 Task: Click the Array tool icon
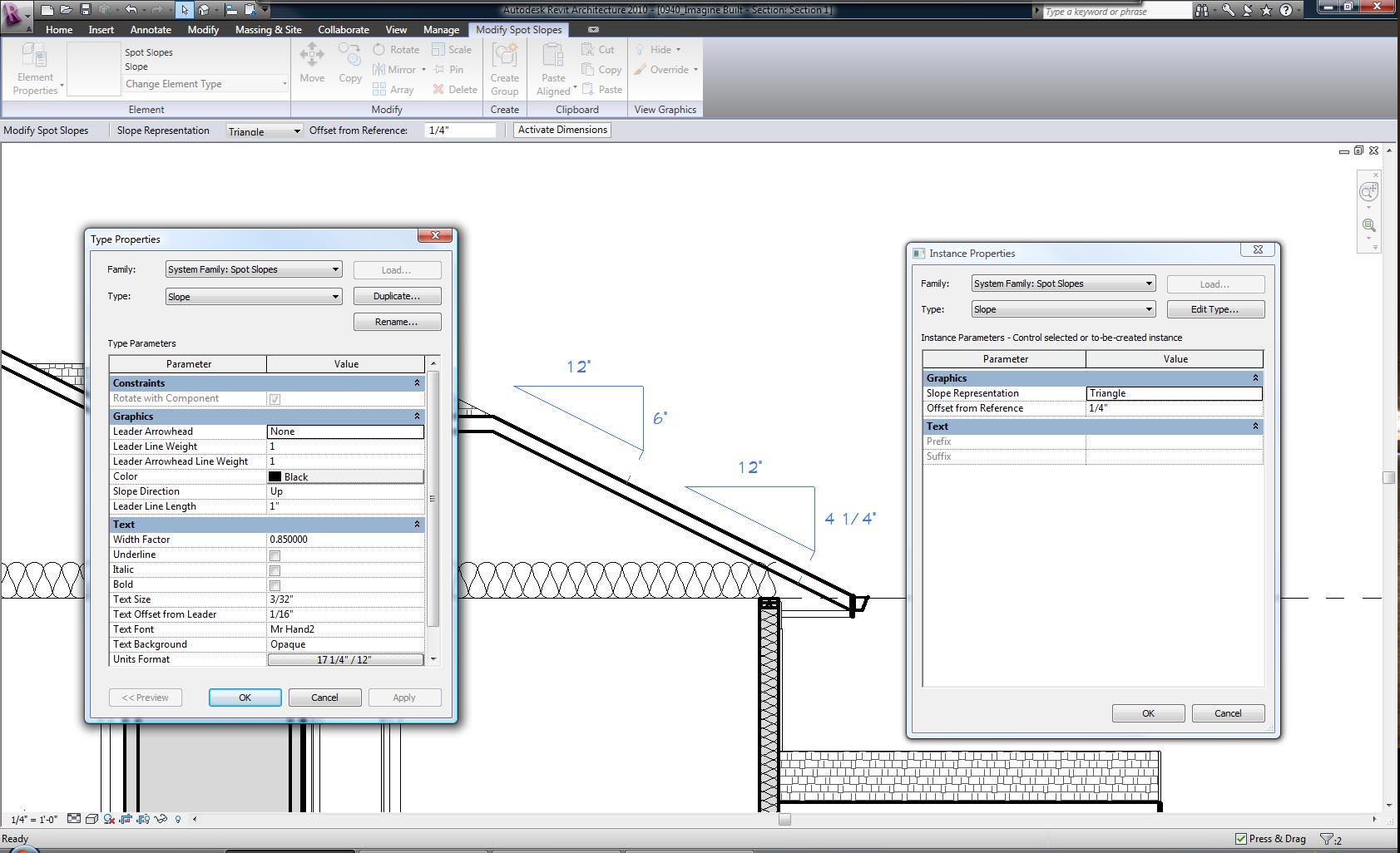379,90
